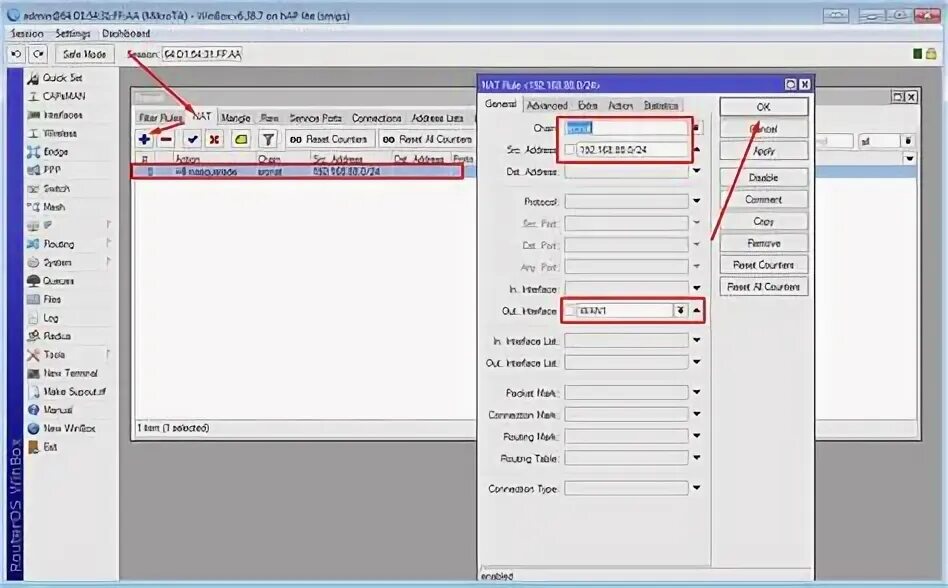Expand the Routing Table field arrow
The width and height of the screenshot is (948, 588).
tap(696, 458)
